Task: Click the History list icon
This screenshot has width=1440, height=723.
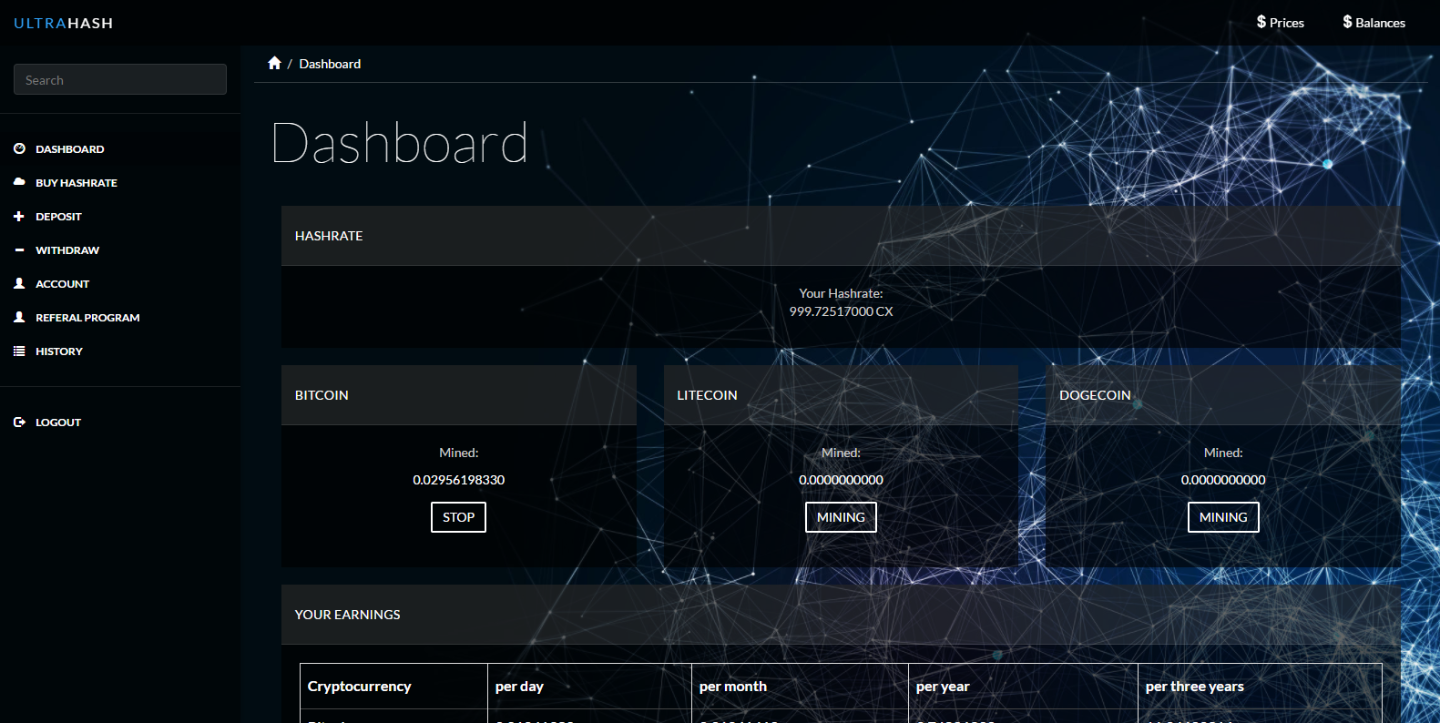Action: 19,352
